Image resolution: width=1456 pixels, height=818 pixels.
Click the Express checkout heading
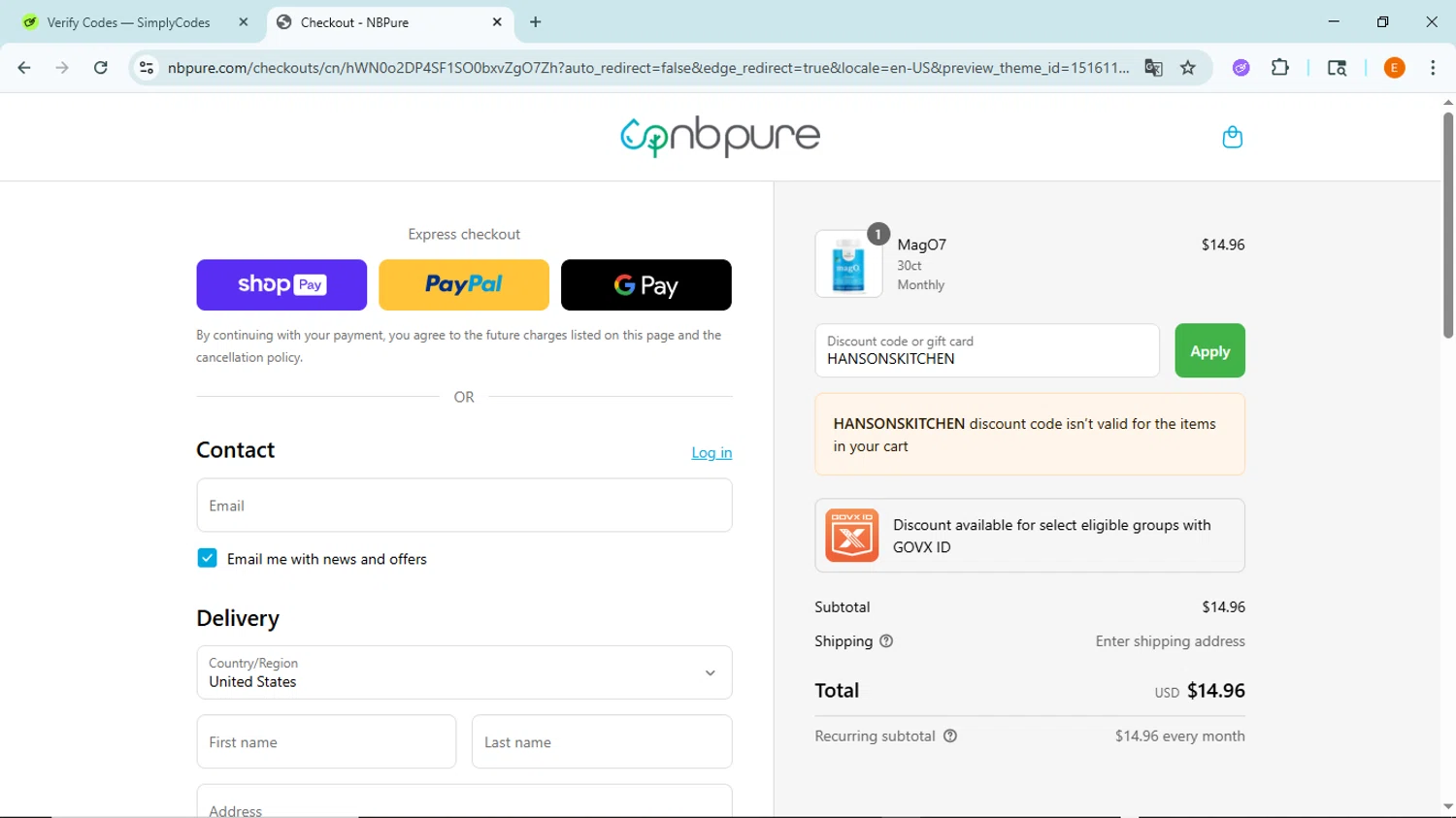click(464, 234)
